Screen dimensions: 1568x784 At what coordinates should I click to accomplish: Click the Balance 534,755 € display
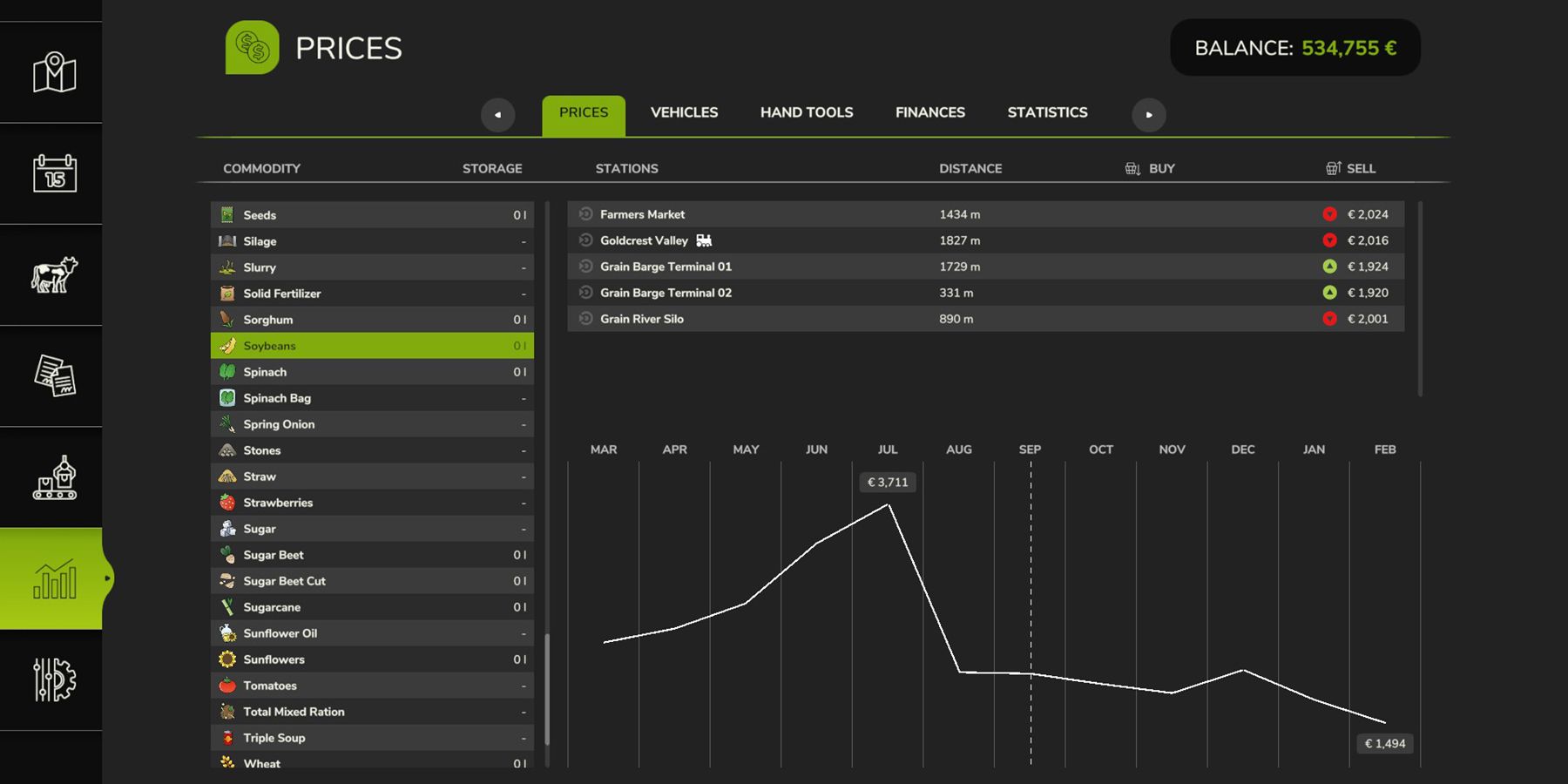[1295, 48]
